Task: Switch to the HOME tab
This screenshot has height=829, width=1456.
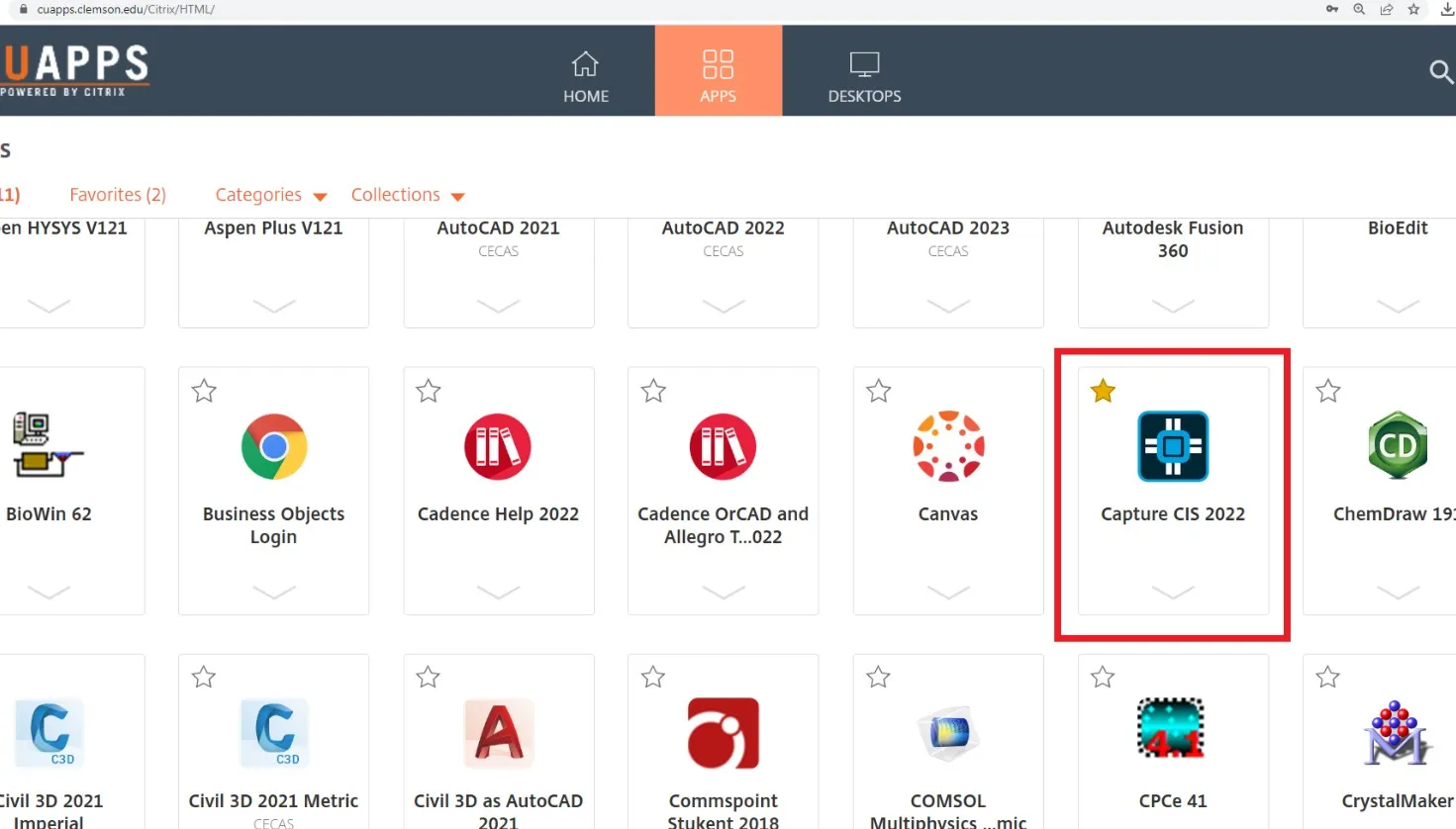Action: (586, 74)
